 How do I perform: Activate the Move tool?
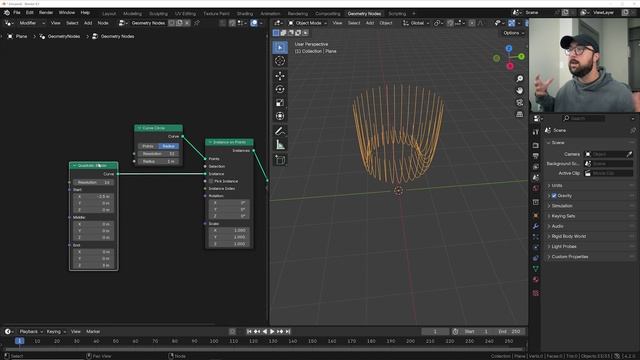(x=280, y=76)
